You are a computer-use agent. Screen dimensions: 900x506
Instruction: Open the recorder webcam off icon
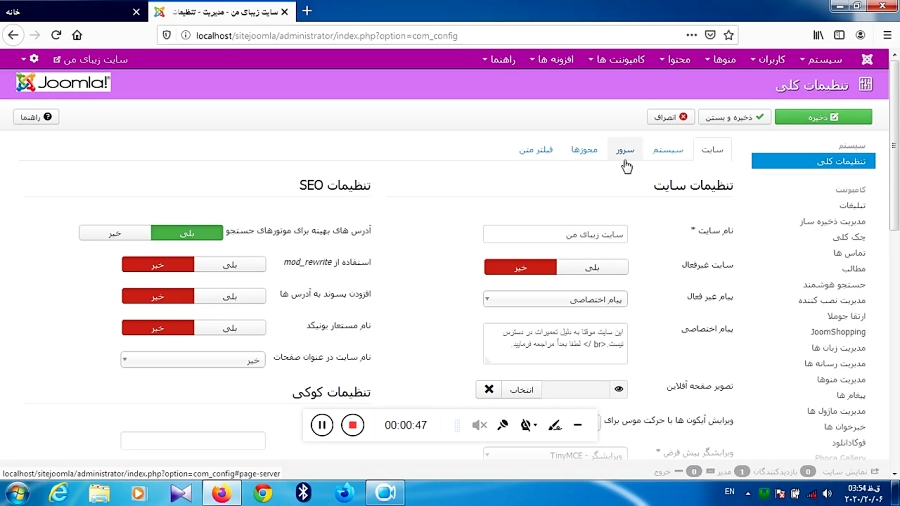[x=527, y=425]
